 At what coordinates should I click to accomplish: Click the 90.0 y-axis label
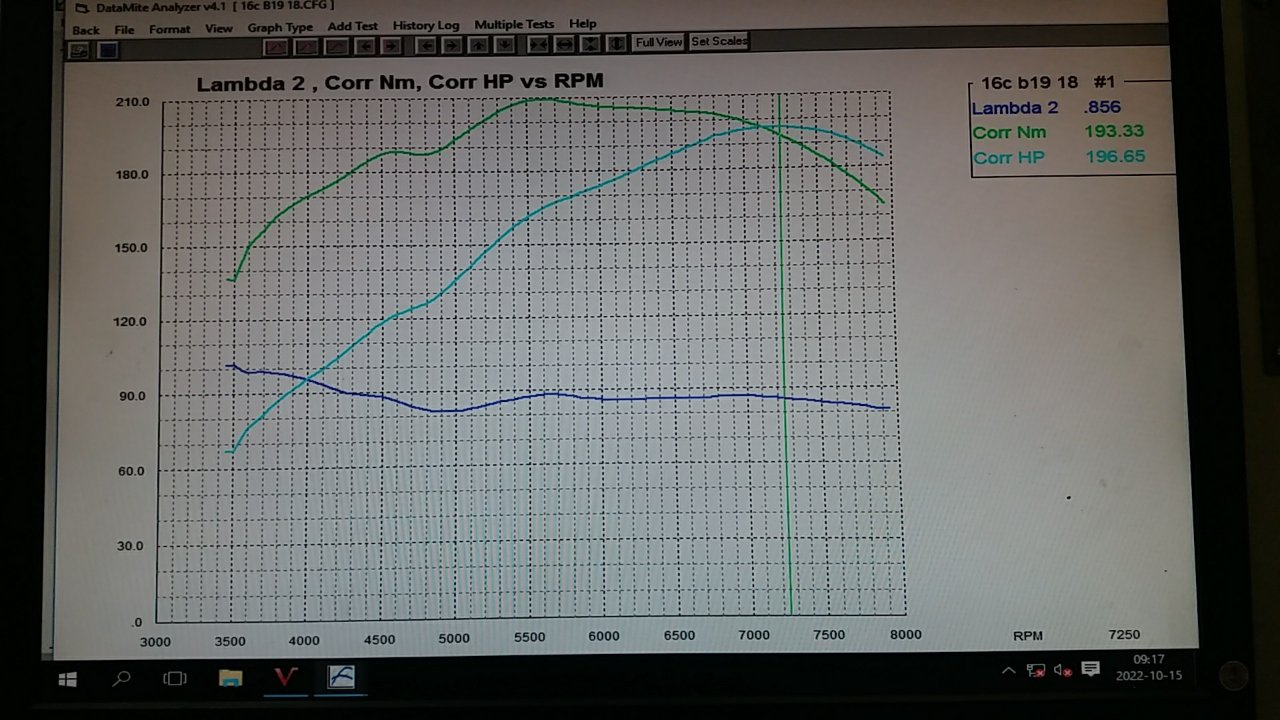(133, 396)
